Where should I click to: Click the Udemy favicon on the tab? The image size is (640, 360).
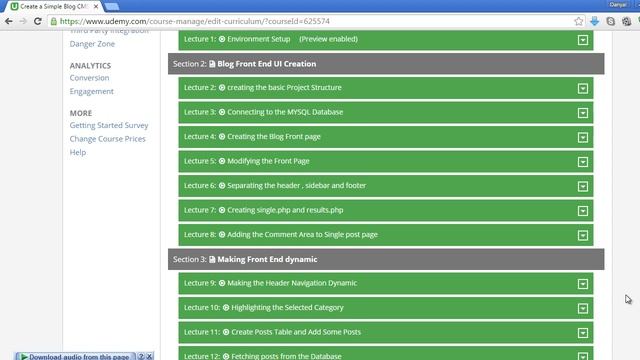(15, 7)
